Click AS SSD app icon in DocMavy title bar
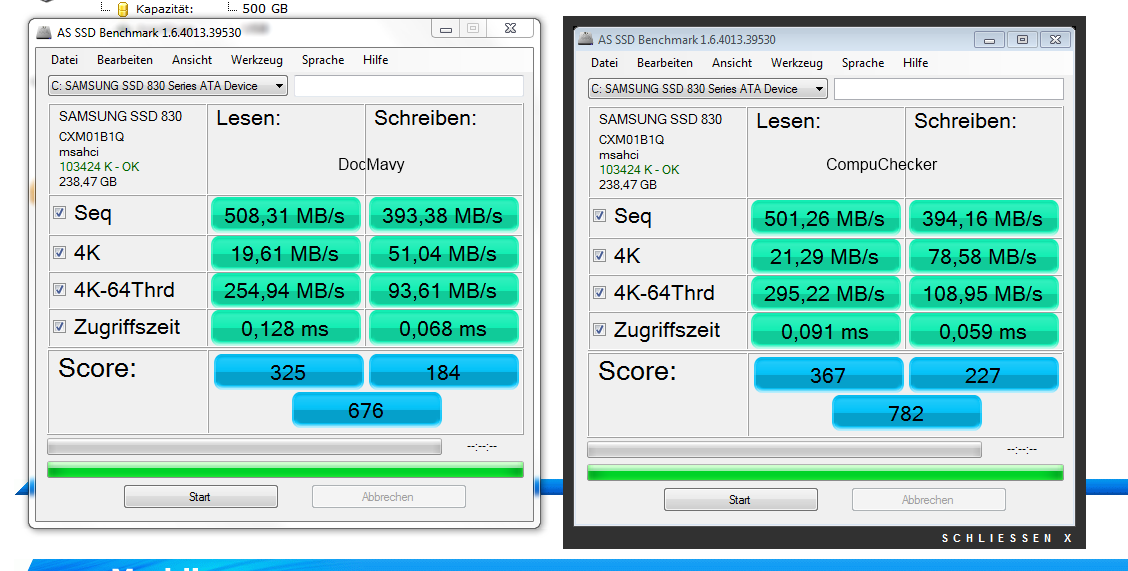The width and height of the screenshot is (1128, 571). point(45,32)
